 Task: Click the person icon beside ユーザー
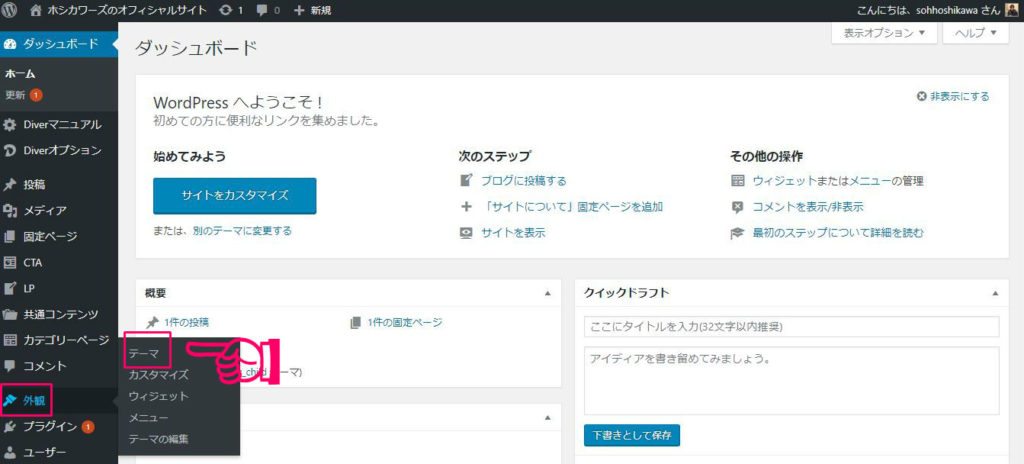coord(10,452)
